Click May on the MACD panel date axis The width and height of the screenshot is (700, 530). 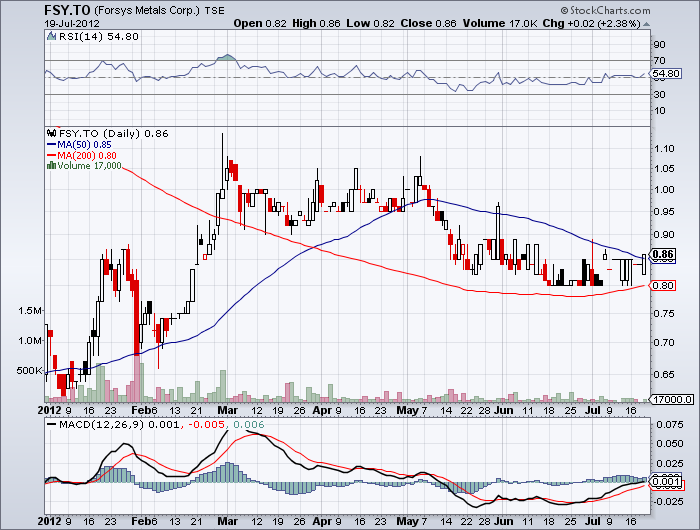coord(407,521)
